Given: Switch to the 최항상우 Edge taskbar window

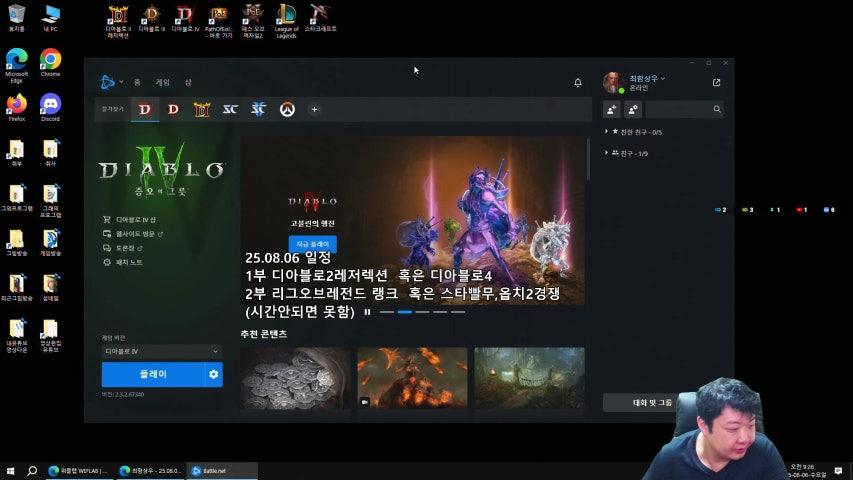Looking at the screenshot, I should 150,471.
